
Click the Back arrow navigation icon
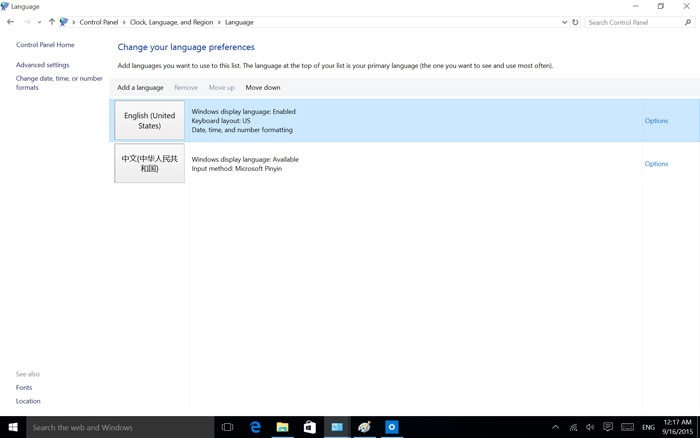pos(11,22)
